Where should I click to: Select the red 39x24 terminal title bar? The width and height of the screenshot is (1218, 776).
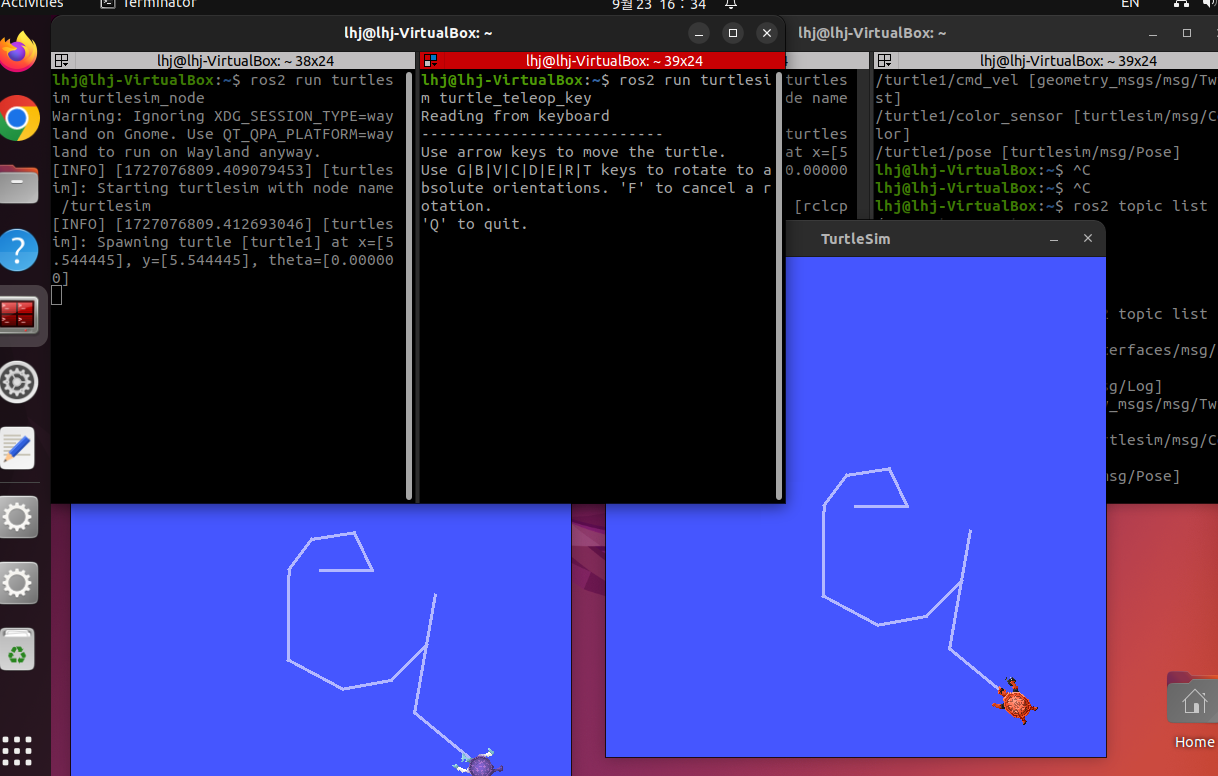(x=602, y=61)
